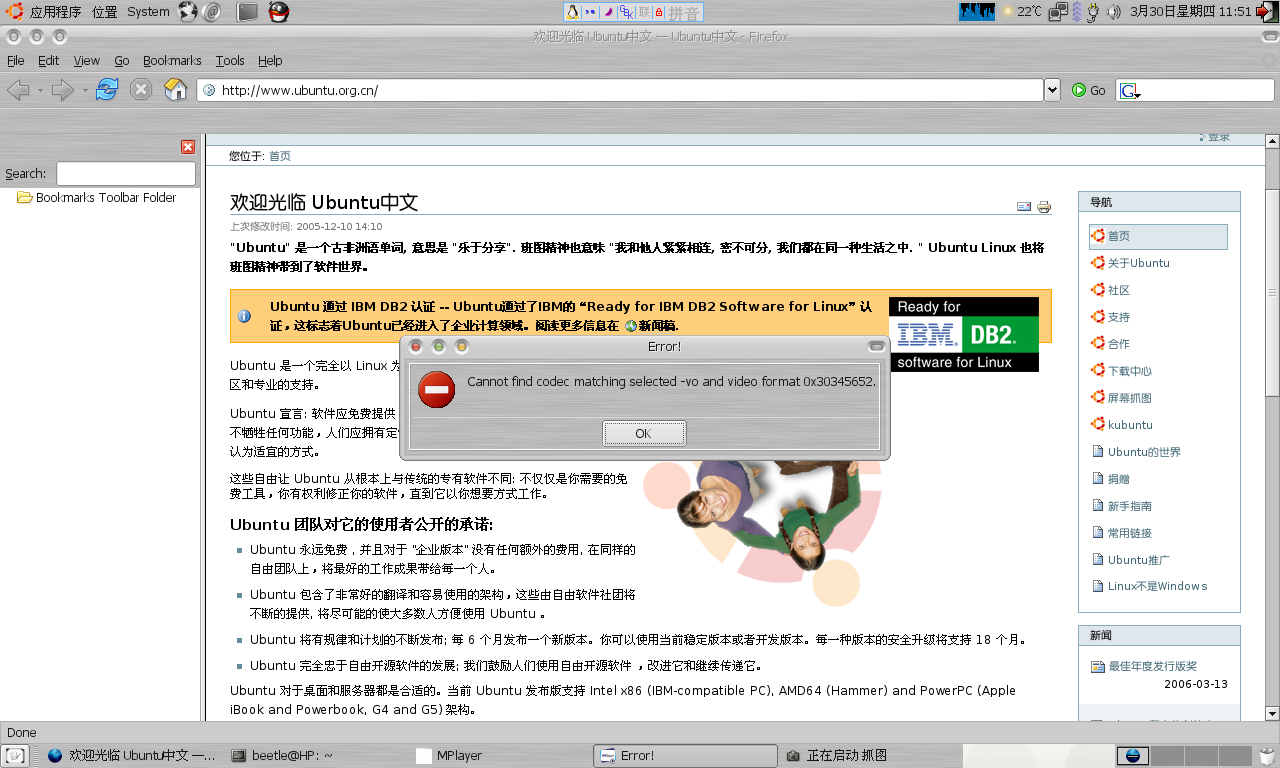Screen dimensions: 1280x768
Task: Open the View menu
Action: [87, 60]
